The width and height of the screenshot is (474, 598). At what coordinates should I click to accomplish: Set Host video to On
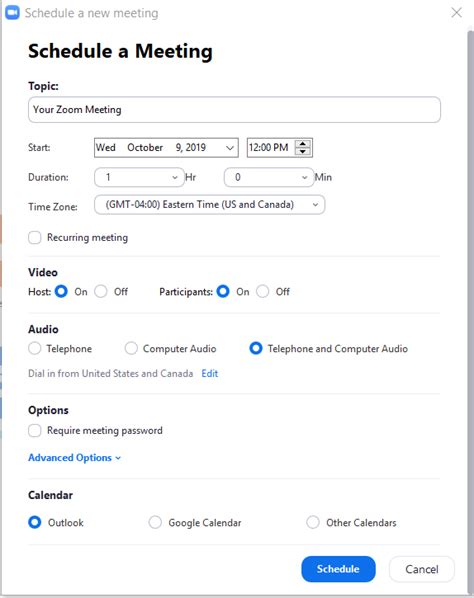coord(61,292)
